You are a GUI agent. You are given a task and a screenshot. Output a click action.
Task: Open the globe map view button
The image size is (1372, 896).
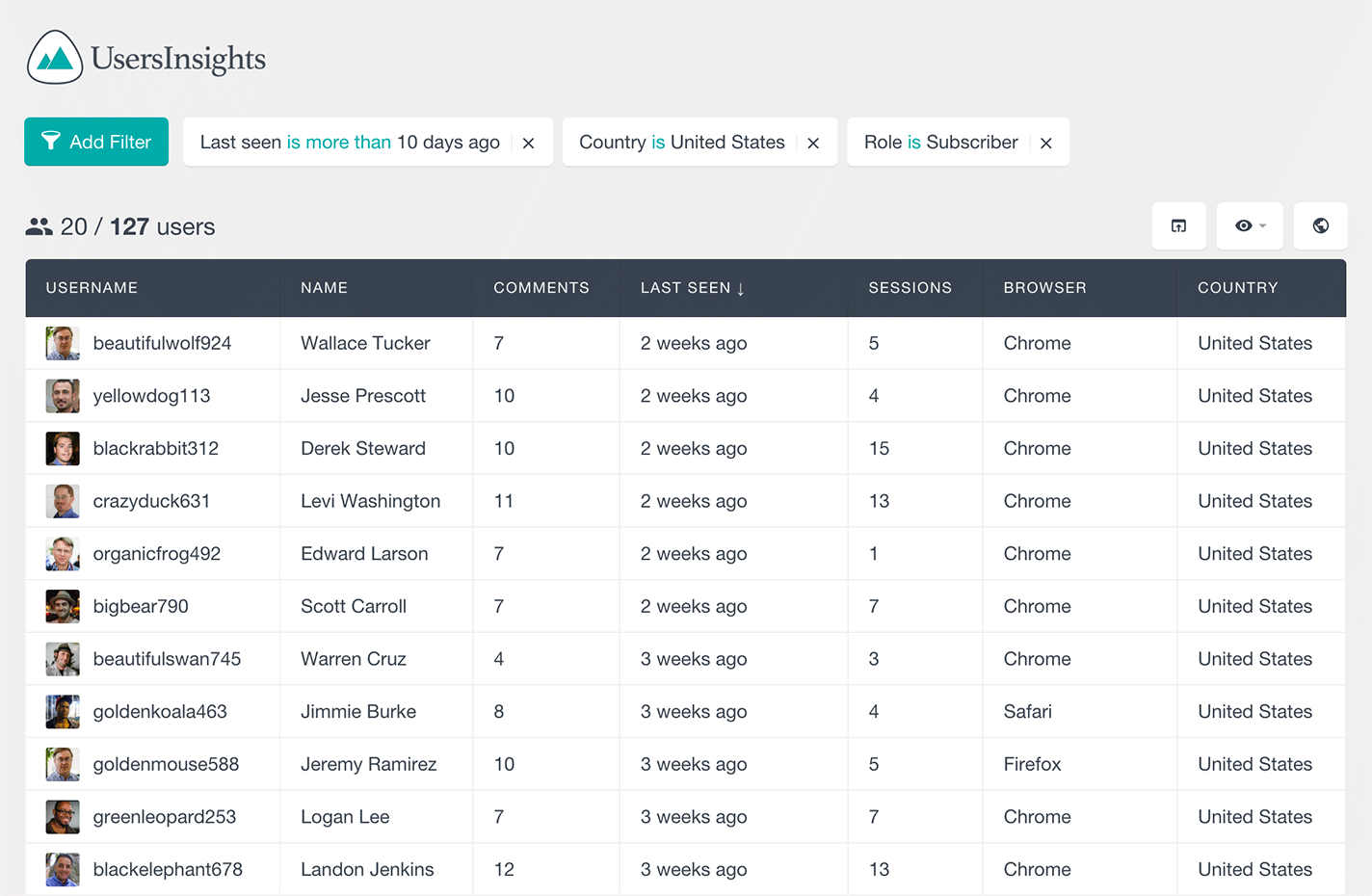[x=1320, y=225]
